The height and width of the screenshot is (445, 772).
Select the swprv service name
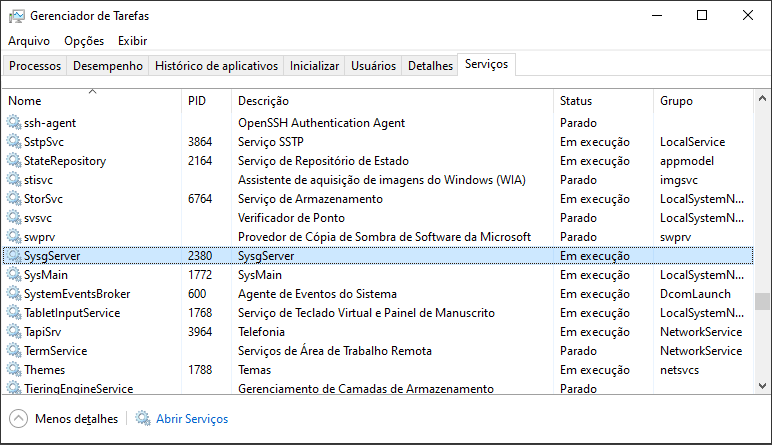click(x=39, y=237)
